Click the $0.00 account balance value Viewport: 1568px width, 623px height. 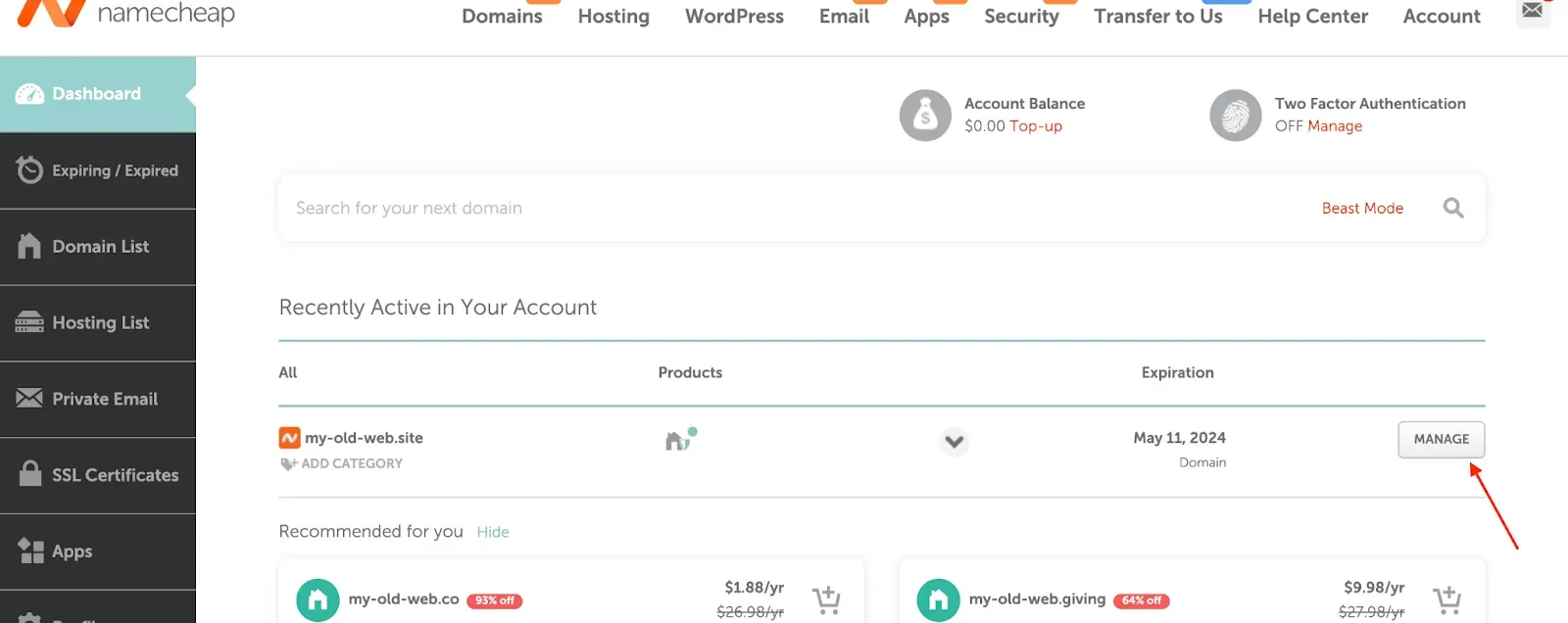click(x=985, y=126)
